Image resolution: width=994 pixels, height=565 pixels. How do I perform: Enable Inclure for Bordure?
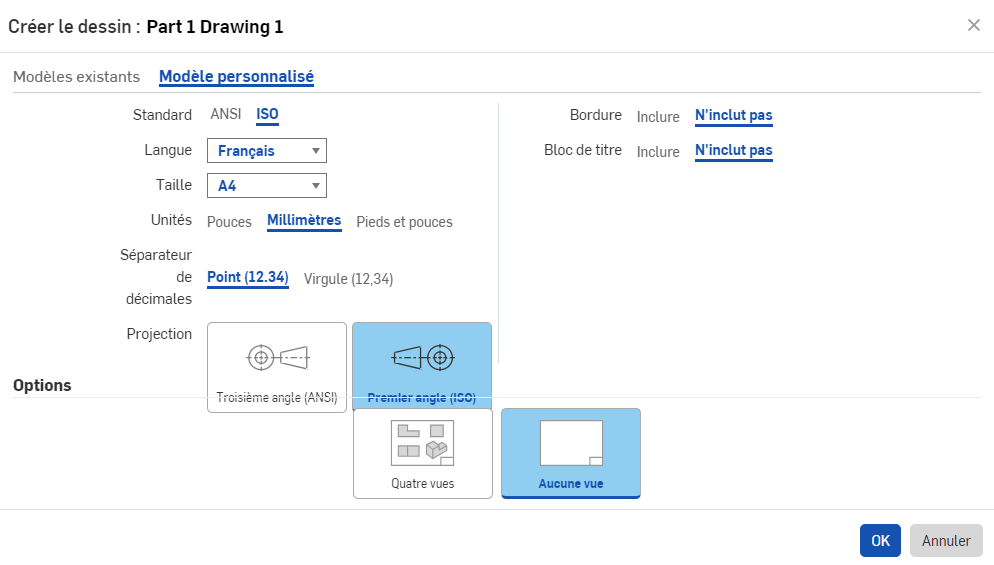click(658, 117)
